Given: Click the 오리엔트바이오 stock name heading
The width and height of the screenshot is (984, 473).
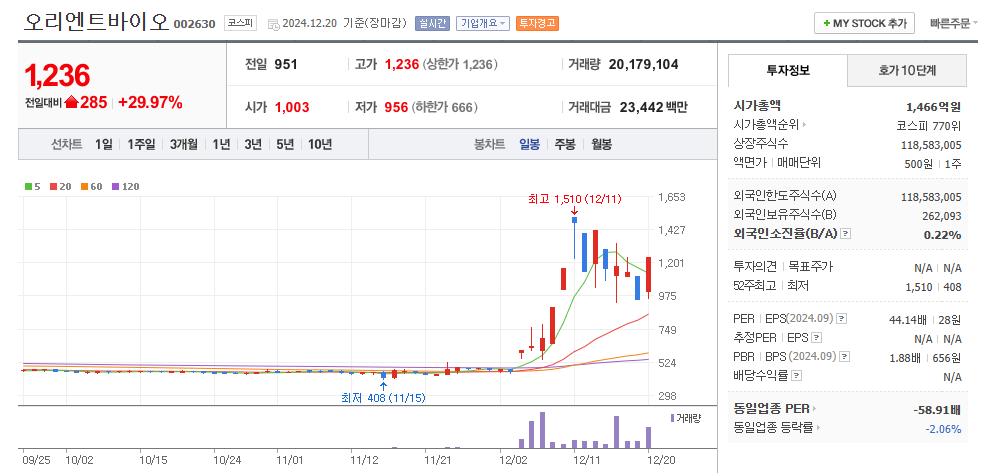Looking at the screenshot, I should click(x=97, y=23).
